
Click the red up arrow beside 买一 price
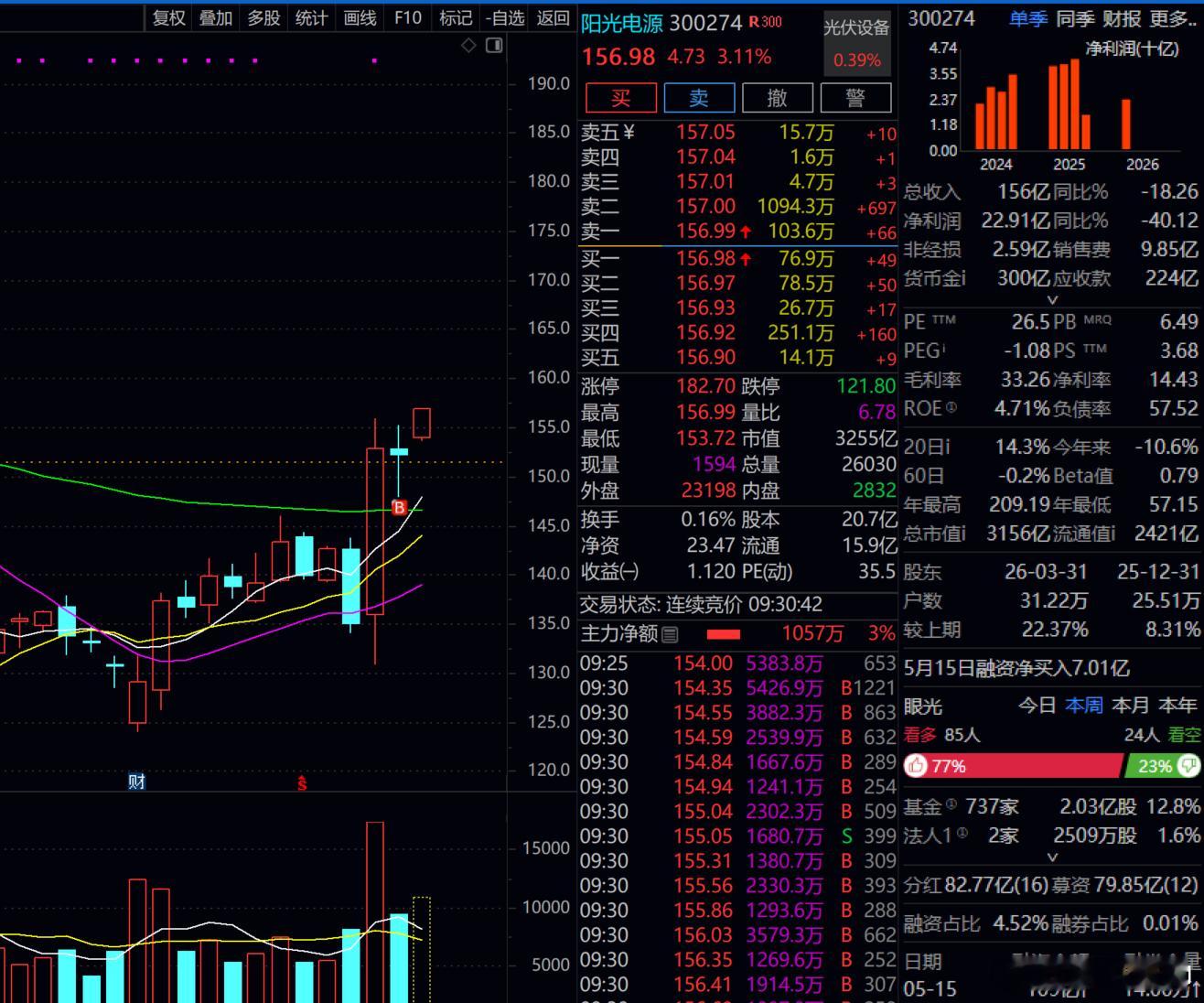point(746,260)
